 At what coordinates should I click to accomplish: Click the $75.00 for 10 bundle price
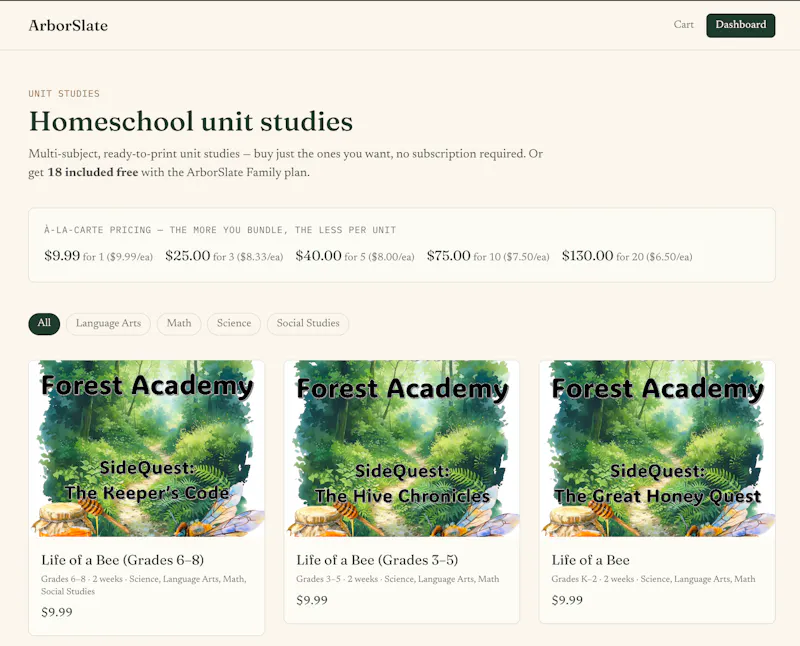[x=488, y=256]
